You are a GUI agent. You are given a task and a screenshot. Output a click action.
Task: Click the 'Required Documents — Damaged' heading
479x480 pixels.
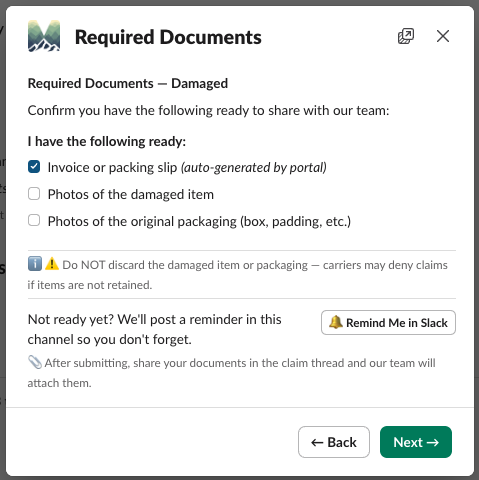tap(128, 83)
